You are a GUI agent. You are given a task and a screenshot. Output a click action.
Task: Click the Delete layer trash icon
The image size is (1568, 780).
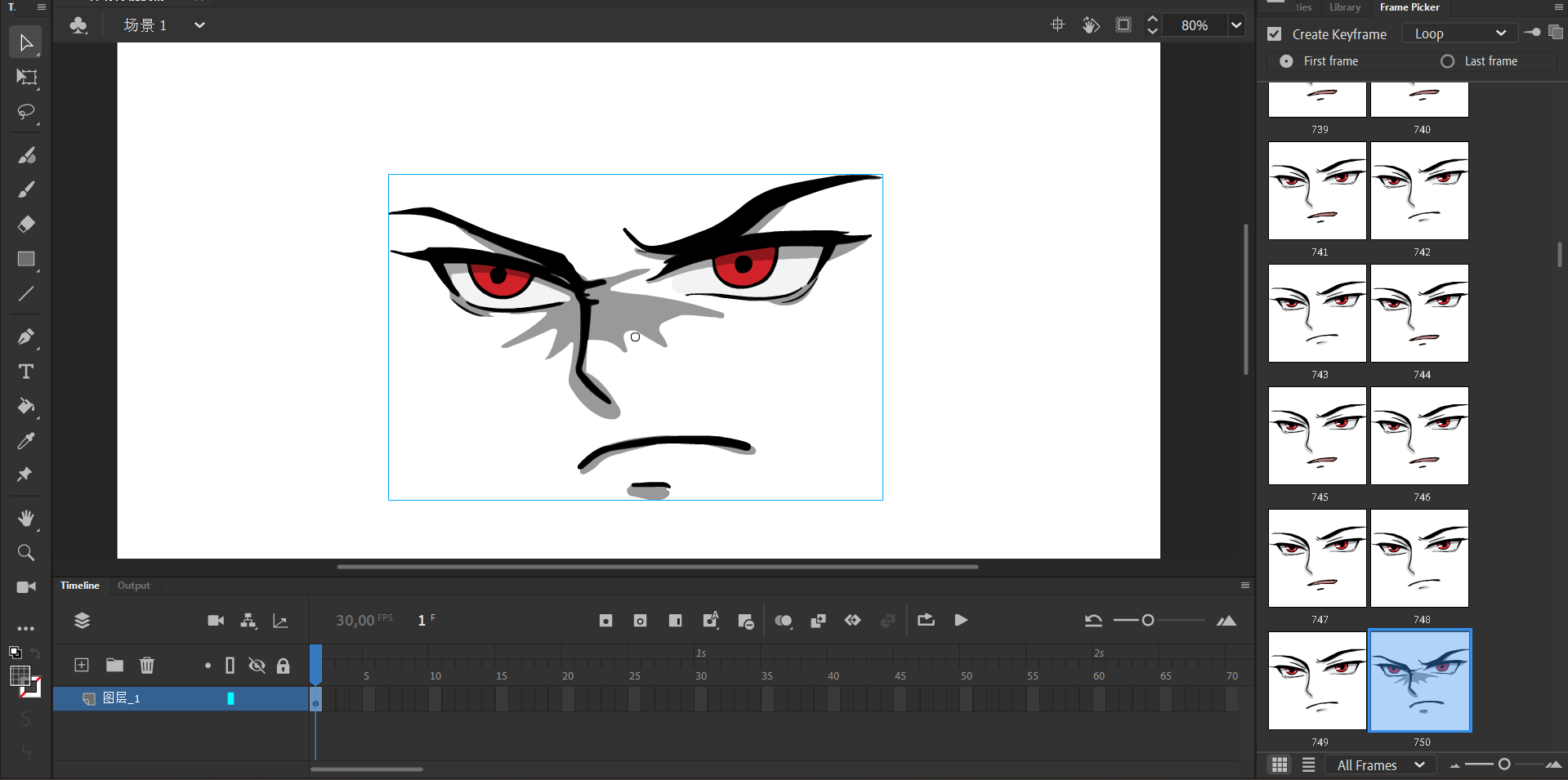click(x=147, y=665)
